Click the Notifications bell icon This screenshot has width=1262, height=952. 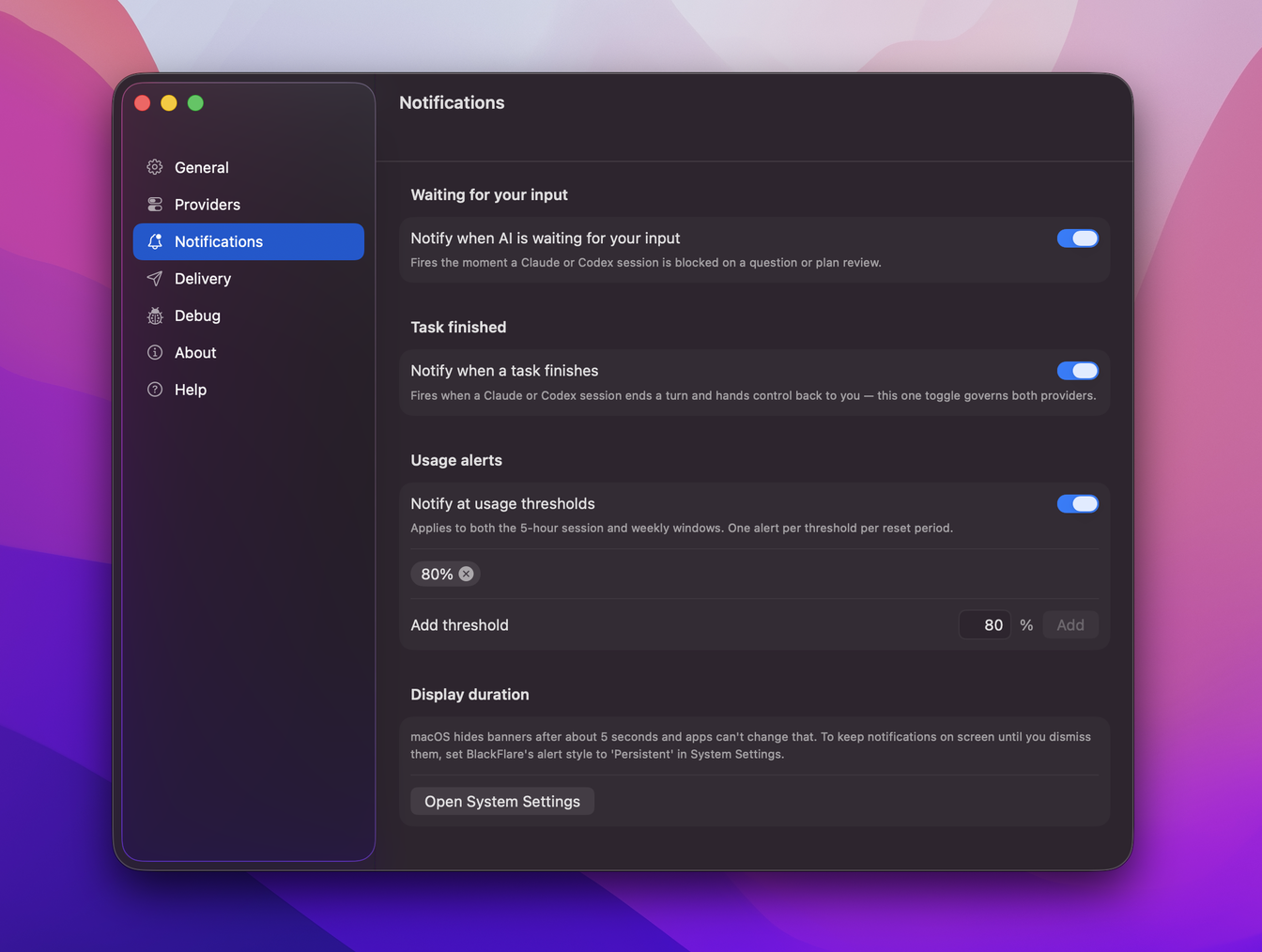click(155, 241)
